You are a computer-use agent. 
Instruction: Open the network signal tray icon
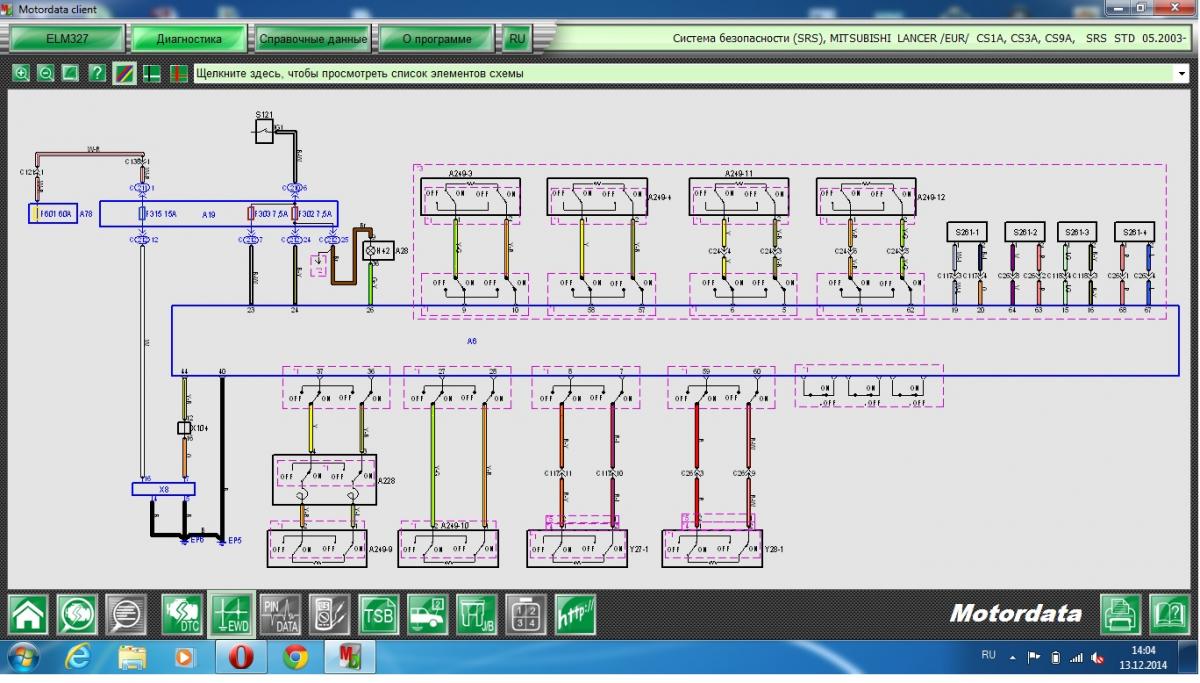(1077, 657)
